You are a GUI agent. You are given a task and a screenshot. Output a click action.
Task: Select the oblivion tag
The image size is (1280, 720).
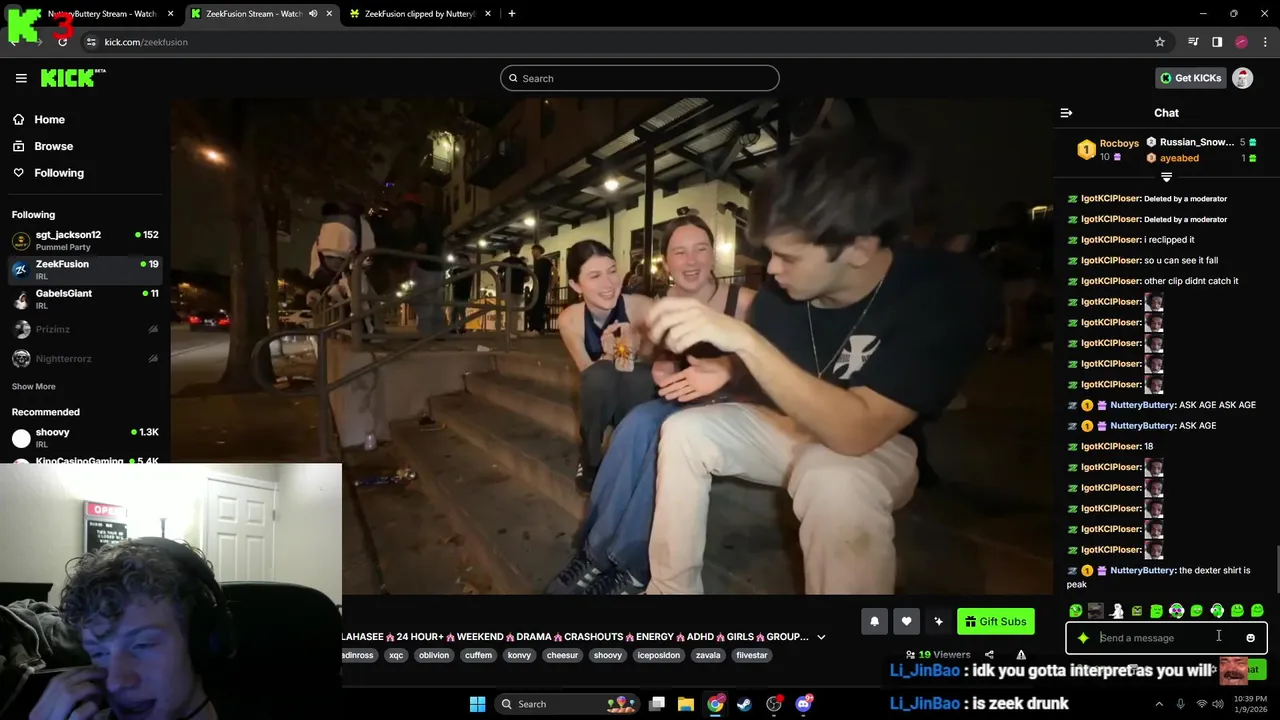click(434, 655)
